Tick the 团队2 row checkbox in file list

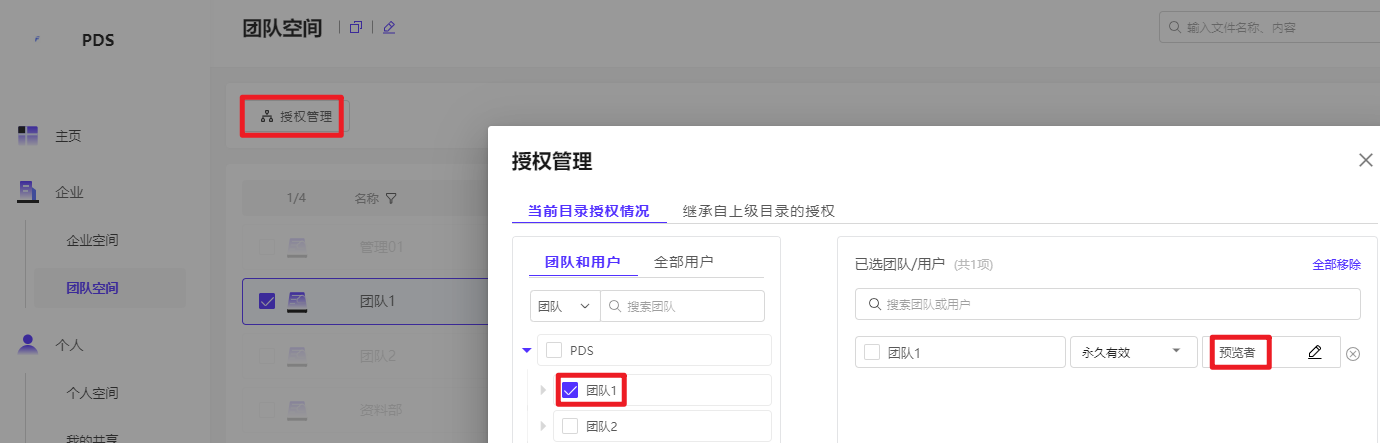267,355
